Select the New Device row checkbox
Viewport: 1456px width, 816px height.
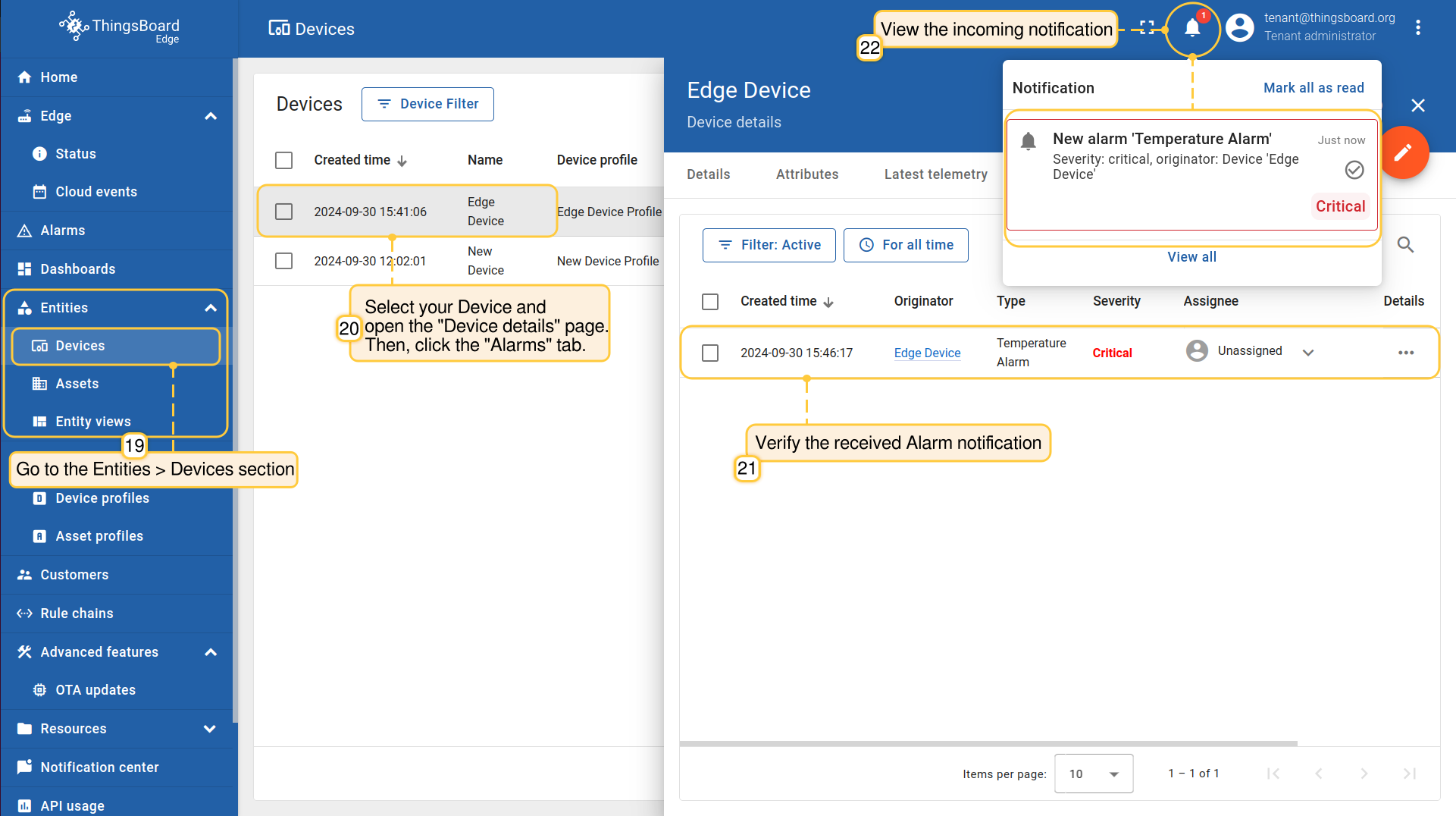click(x=283, y=261)
